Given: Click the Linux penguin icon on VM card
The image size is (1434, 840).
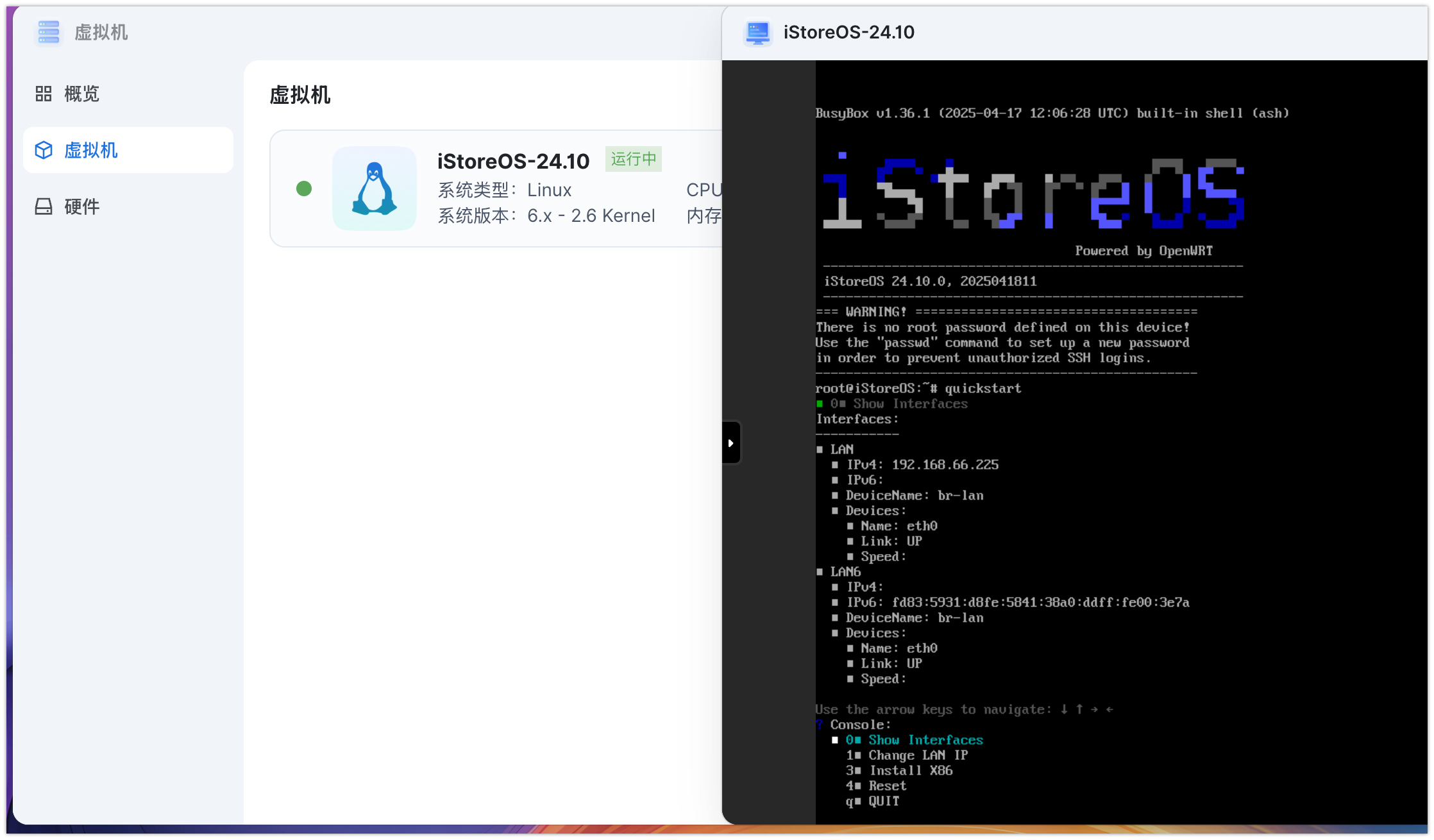Looking at the screenshot, I should click(x=375, y=189).
